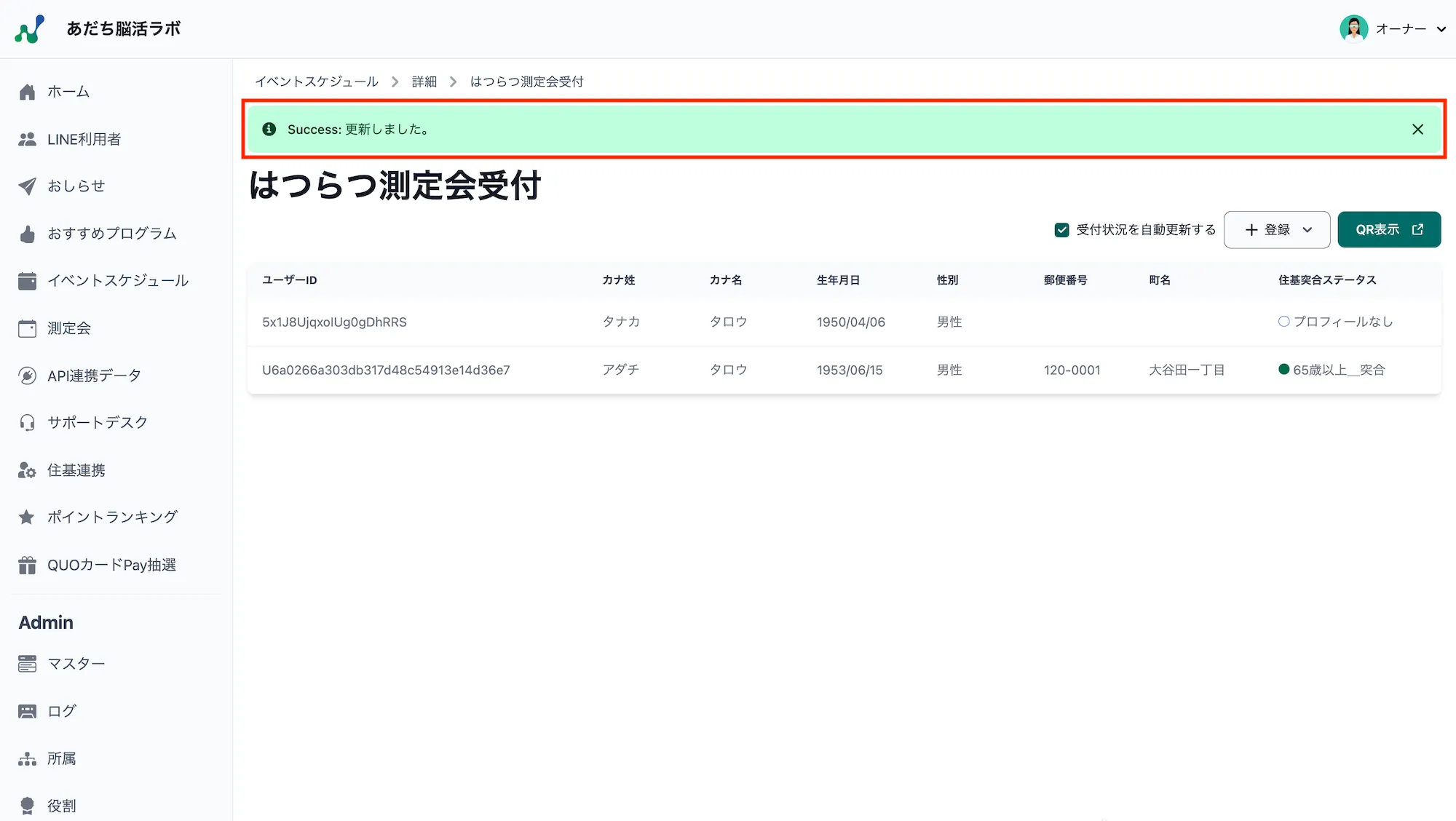The image size is (1456, 821).
Task: Select the ホーム icon in the sidebar
Action: pyautogui.click(x=28, y=92)
